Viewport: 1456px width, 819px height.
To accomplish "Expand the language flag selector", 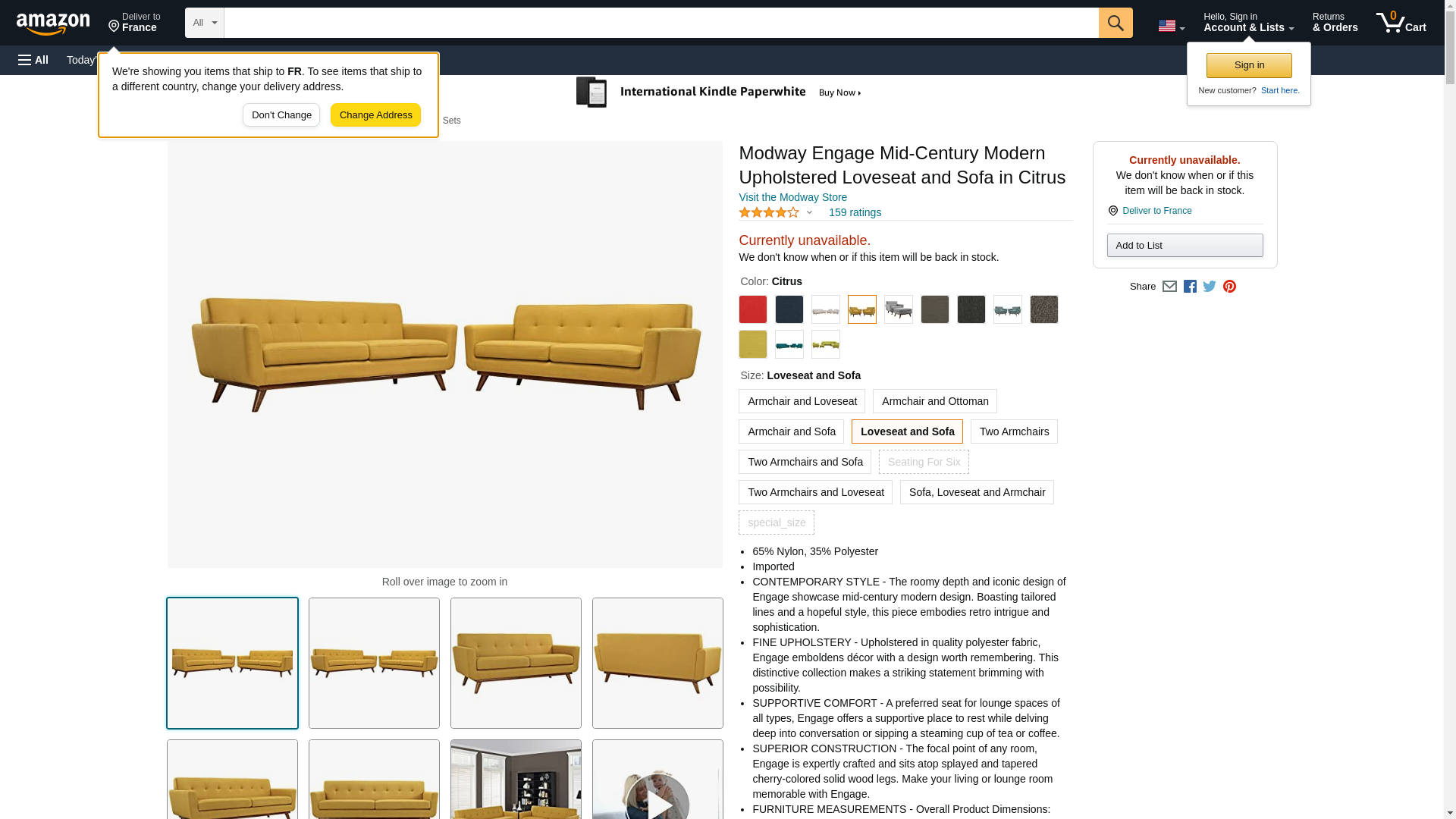I will (x=1171, y=26).
